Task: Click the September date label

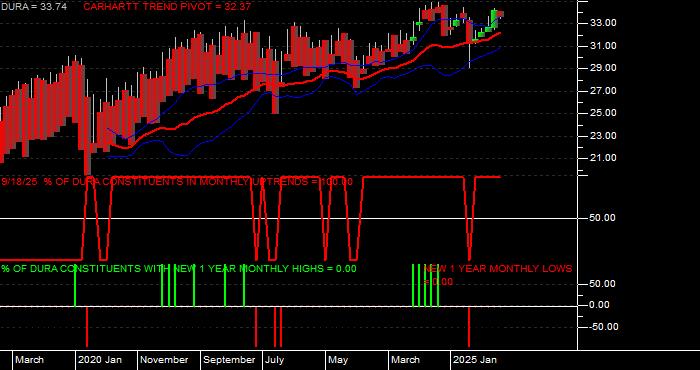Action: 229,360
